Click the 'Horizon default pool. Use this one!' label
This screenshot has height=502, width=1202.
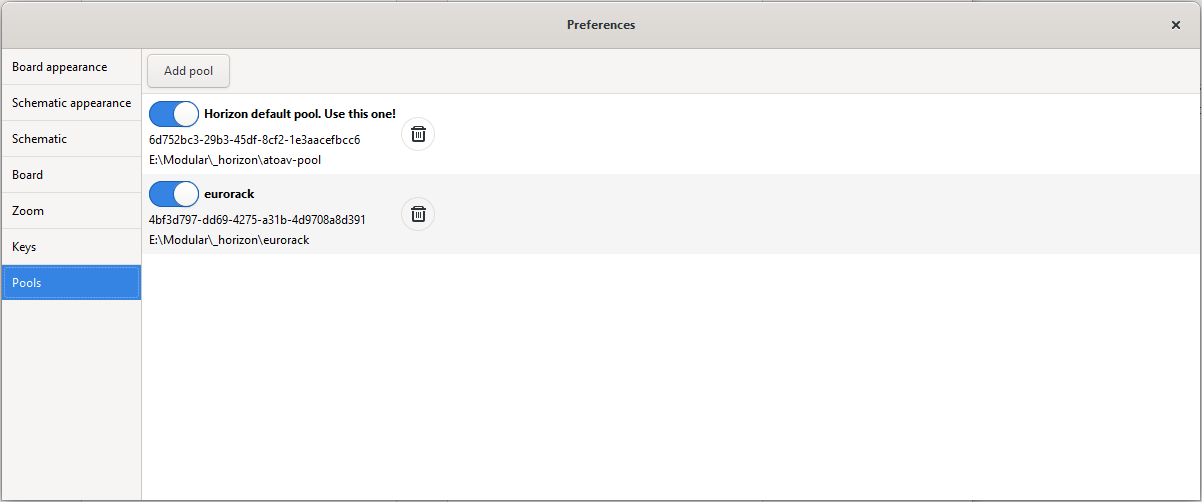[x=300, y=114]
